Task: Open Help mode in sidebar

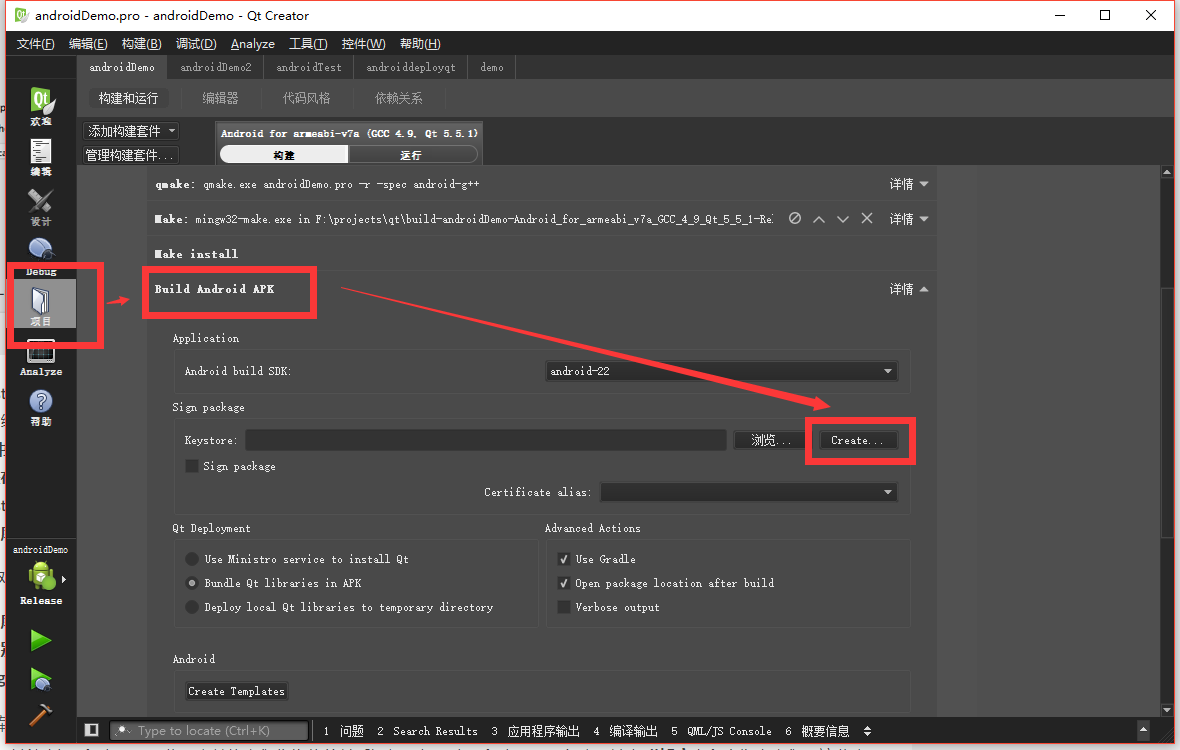Action: 41,408
